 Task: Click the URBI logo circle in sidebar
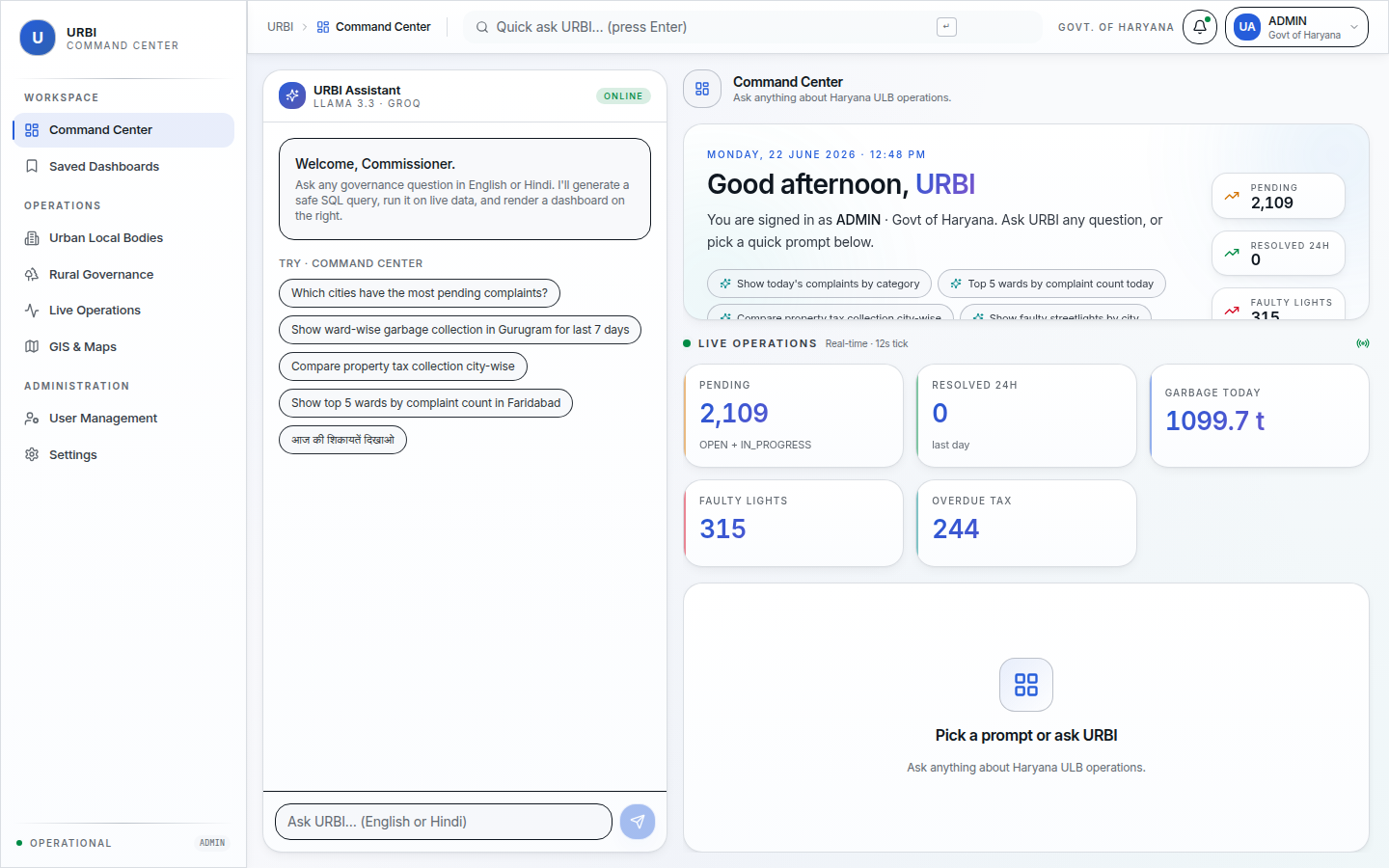(38, 38)
